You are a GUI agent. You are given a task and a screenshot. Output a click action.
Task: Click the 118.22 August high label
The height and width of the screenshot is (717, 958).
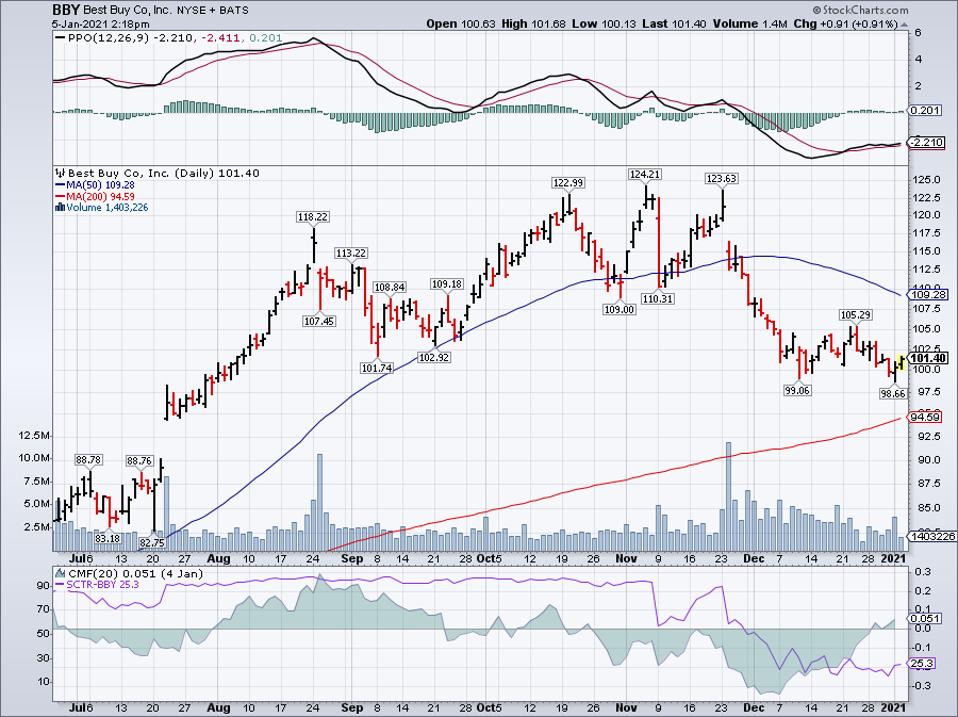[313, 217]
